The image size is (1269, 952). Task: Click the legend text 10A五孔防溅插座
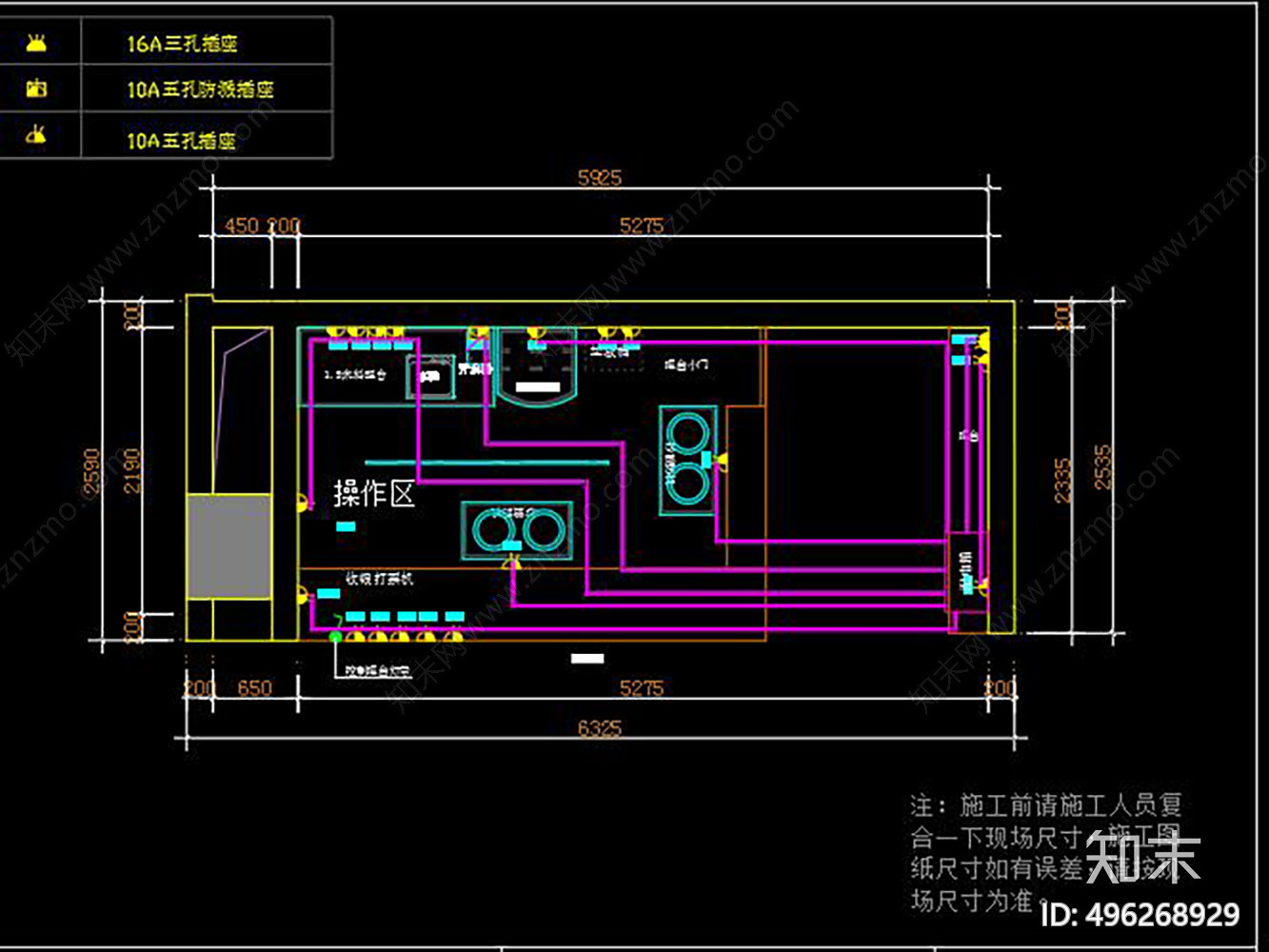click(200, 89)
